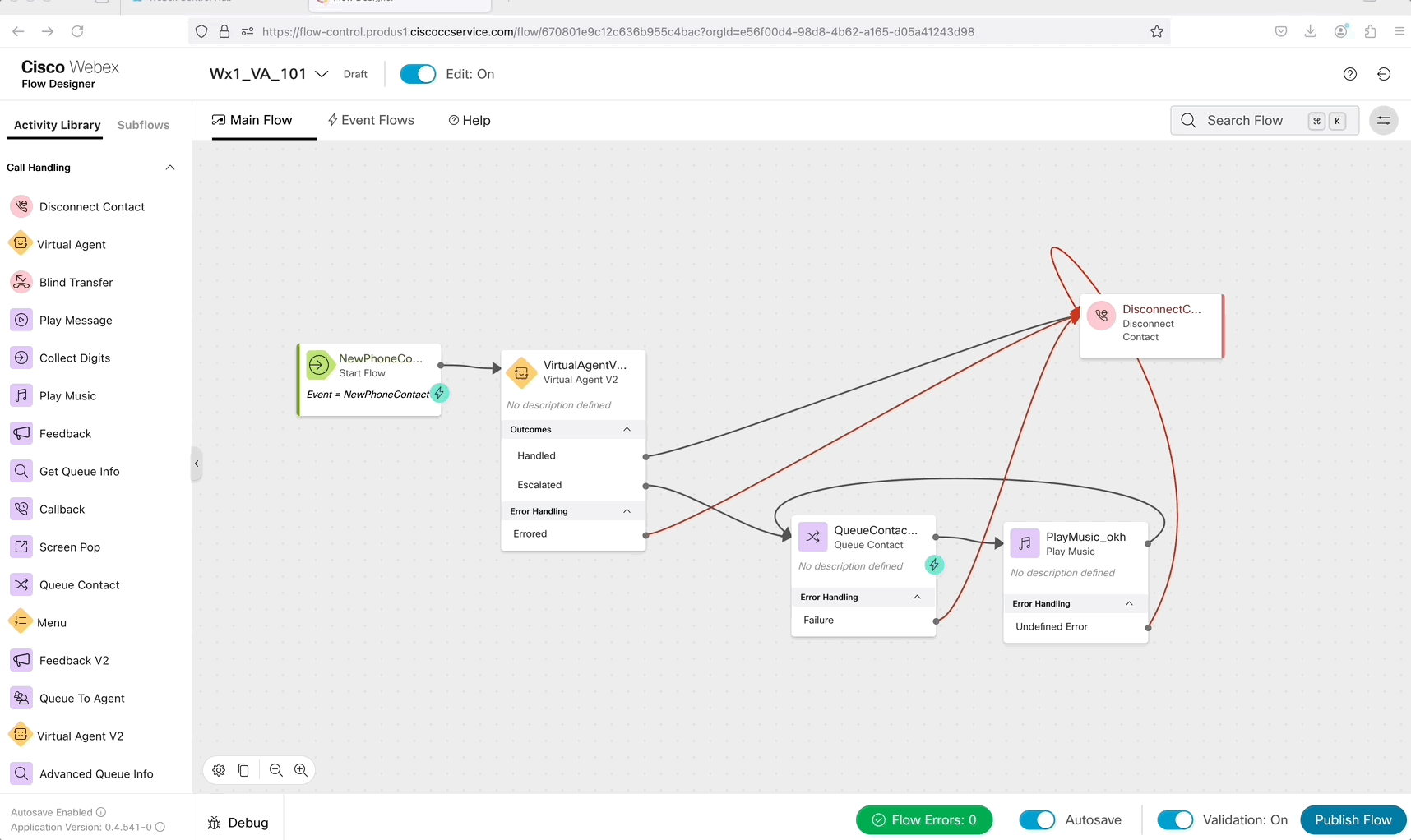Select the Queue To Agent icon
The width and height of the screenshot is (1411, 840).
21,698
